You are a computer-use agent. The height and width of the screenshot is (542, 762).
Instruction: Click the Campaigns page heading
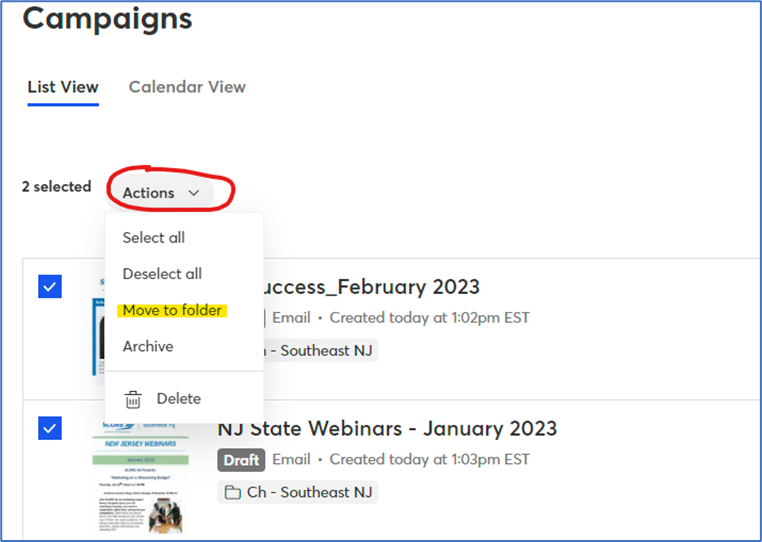(108, 18)
